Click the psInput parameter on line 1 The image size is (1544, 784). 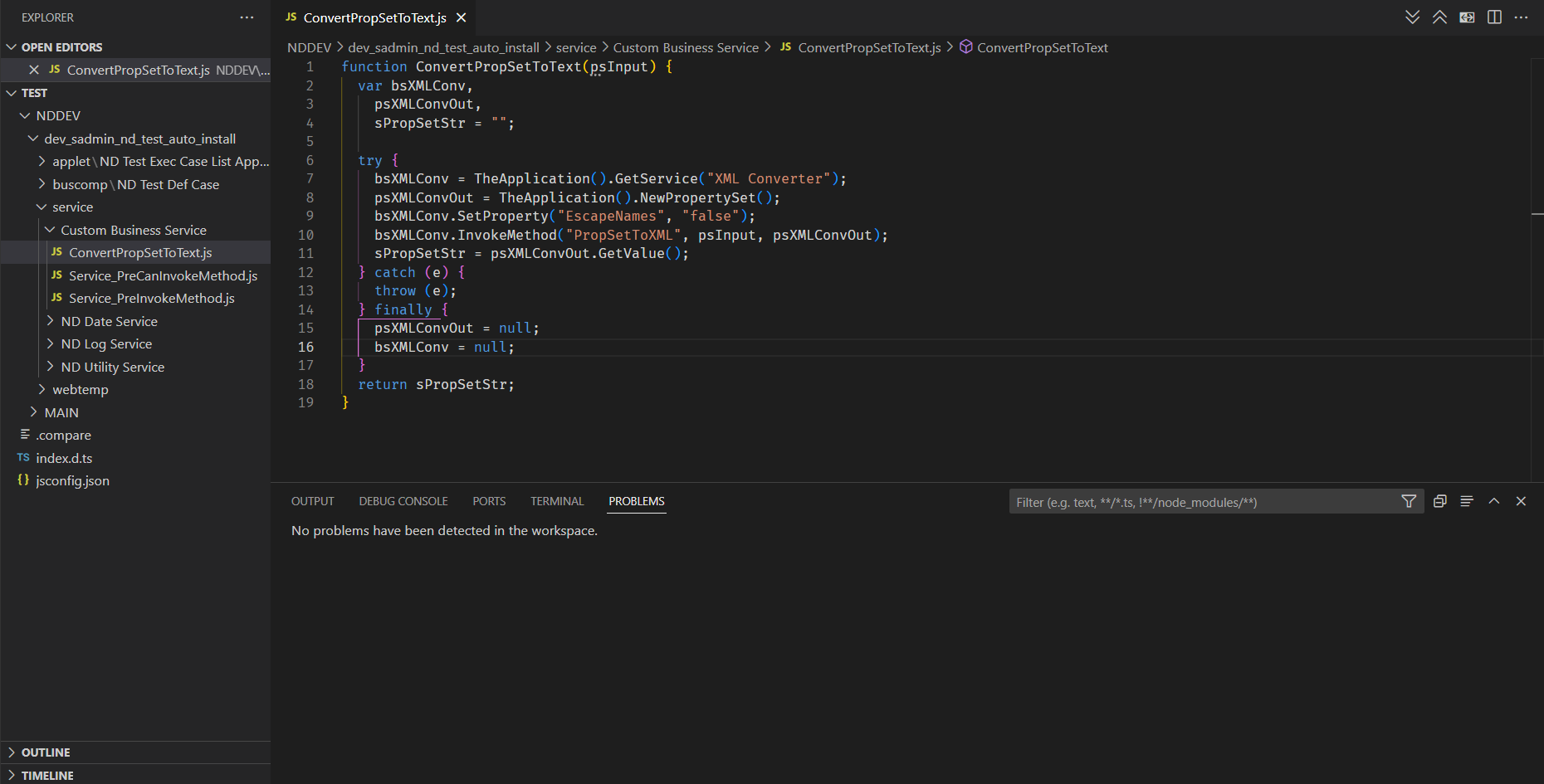coord(618,66)
